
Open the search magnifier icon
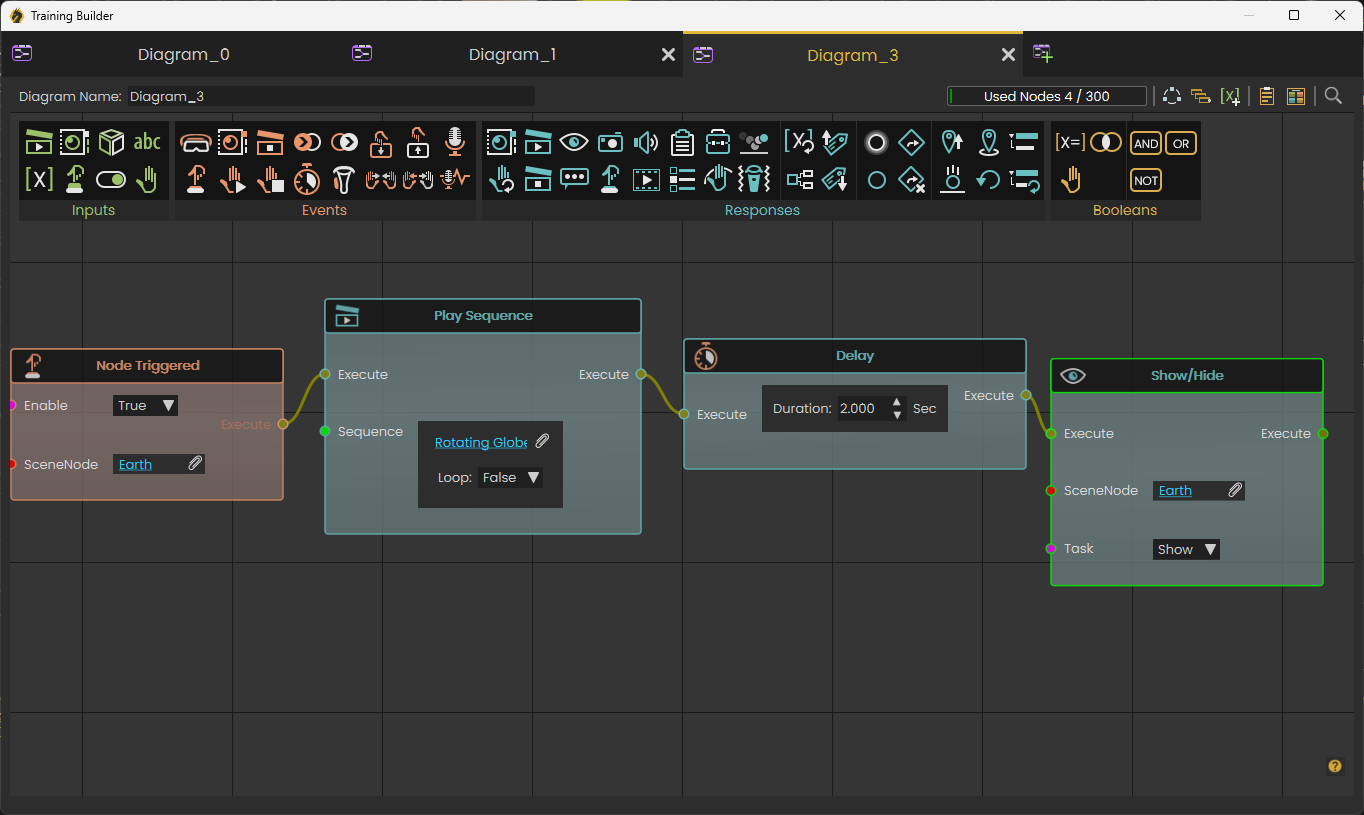1333,96
